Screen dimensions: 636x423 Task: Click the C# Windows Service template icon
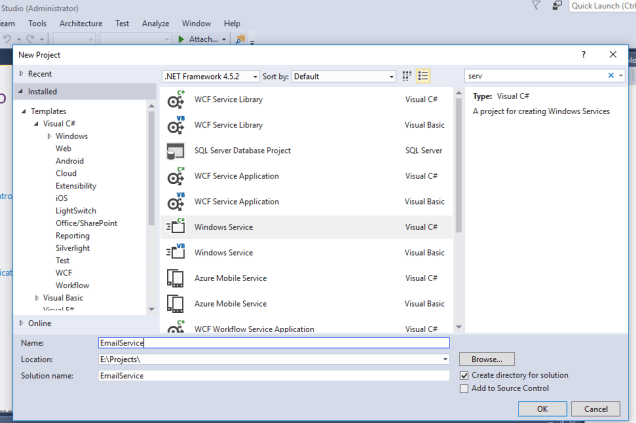[x=176, y=227]
